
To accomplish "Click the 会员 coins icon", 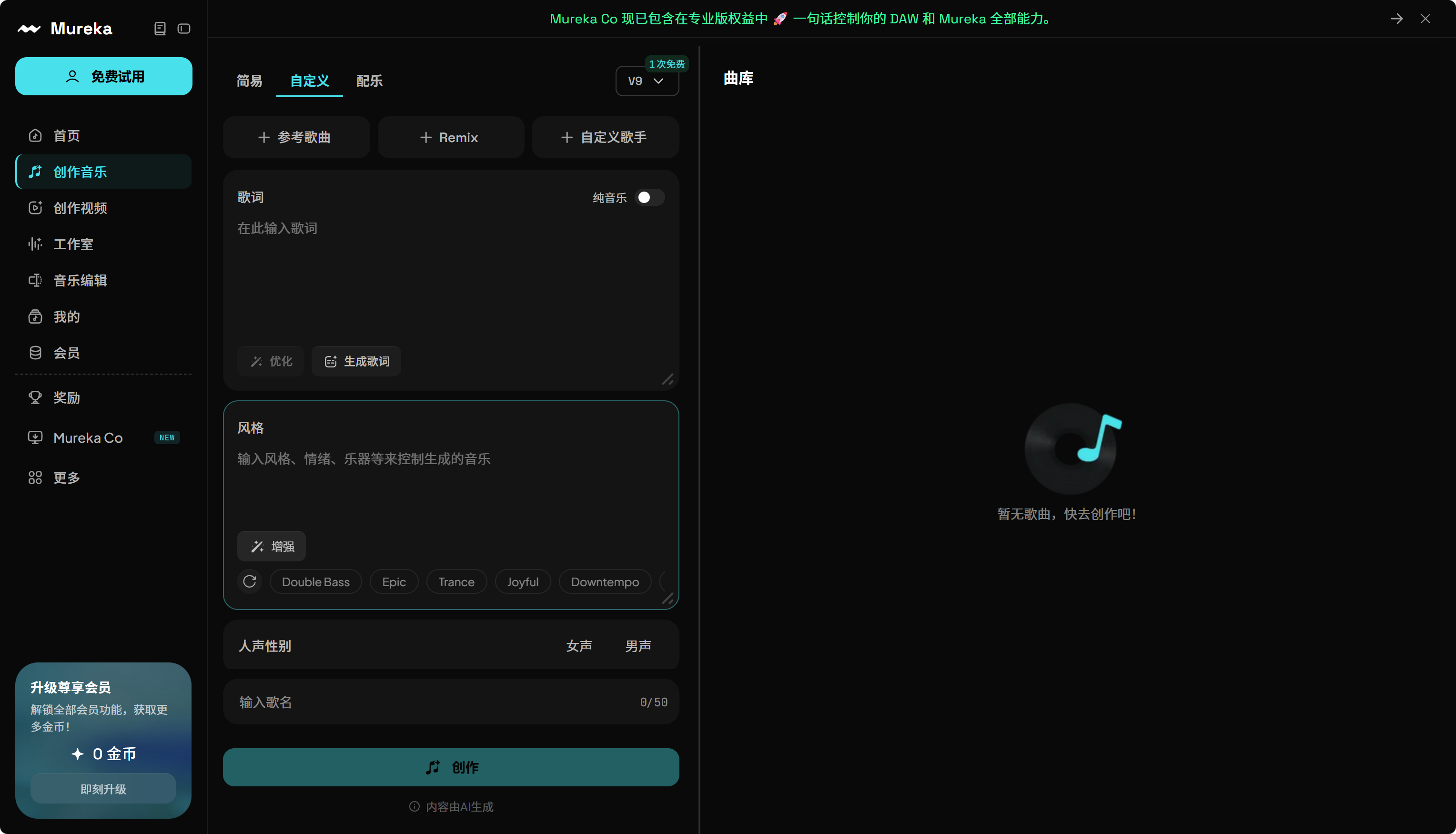I will point(36,353).
